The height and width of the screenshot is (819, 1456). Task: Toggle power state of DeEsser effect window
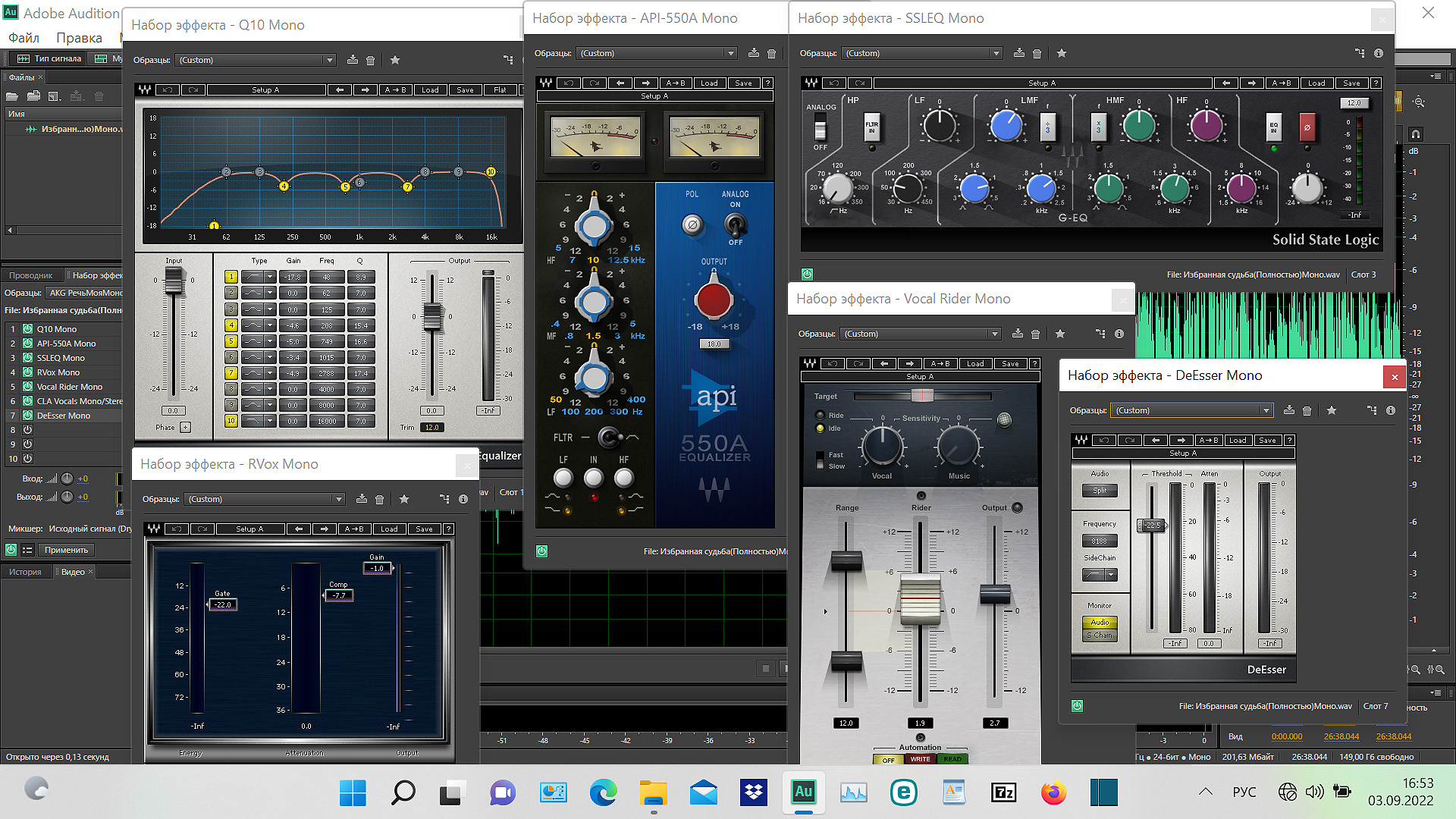click(1077, 706)
